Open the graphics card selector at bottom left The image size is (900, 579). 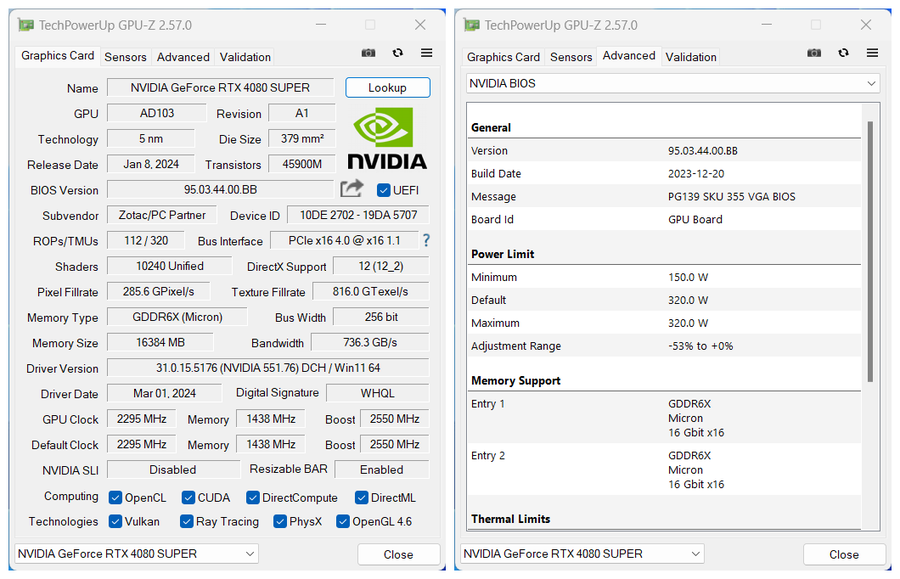point(135,553)
